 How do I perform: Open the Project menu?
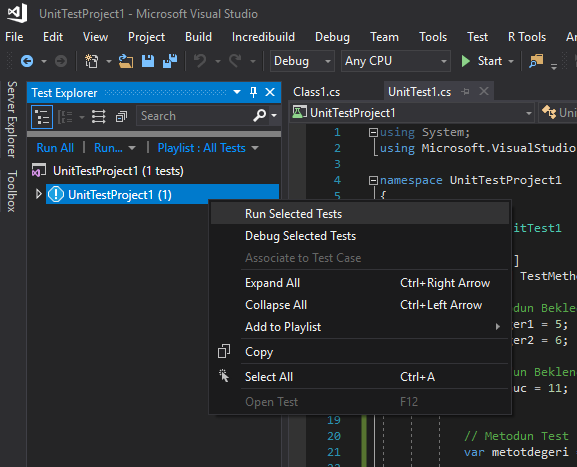tap(146, 37)
